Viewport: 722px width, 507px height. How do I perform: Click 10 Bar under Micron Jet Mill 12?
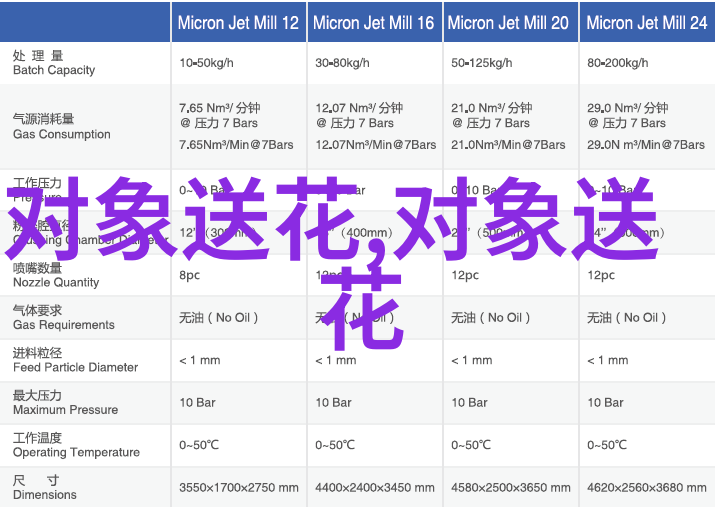pos(198,402)
